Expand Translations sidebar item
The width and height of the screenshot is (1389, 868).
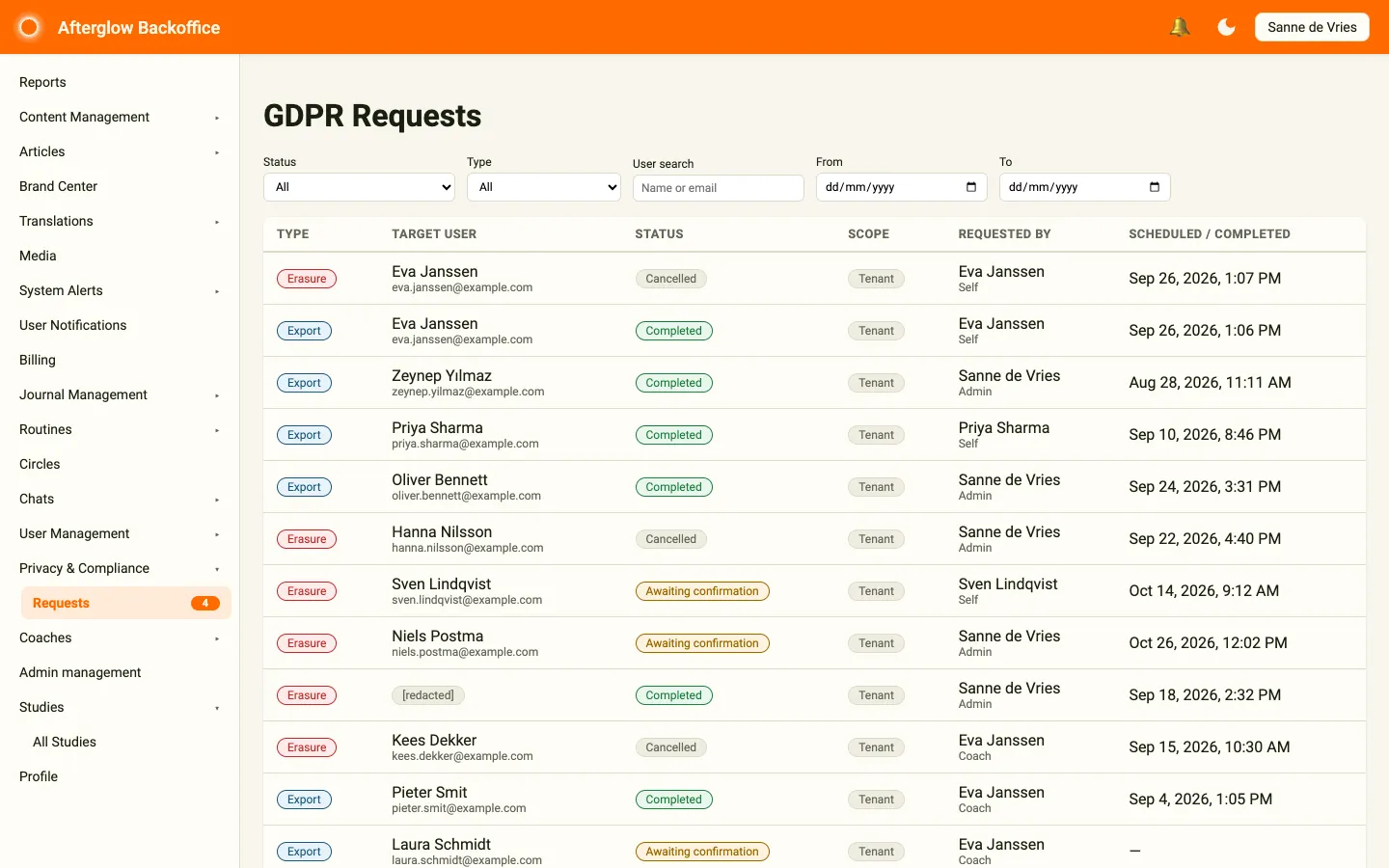click(120, 221)
